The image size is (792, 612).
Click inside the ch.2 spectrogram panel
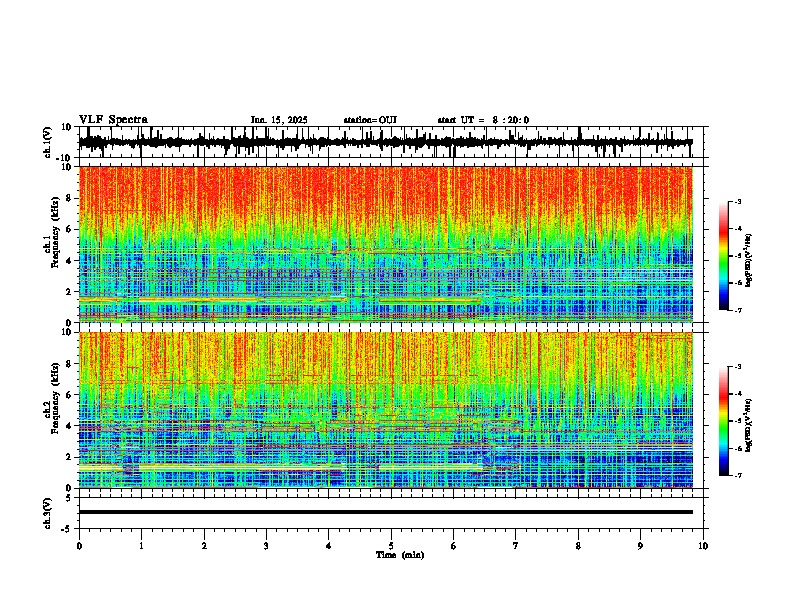[x=385, y=410]
